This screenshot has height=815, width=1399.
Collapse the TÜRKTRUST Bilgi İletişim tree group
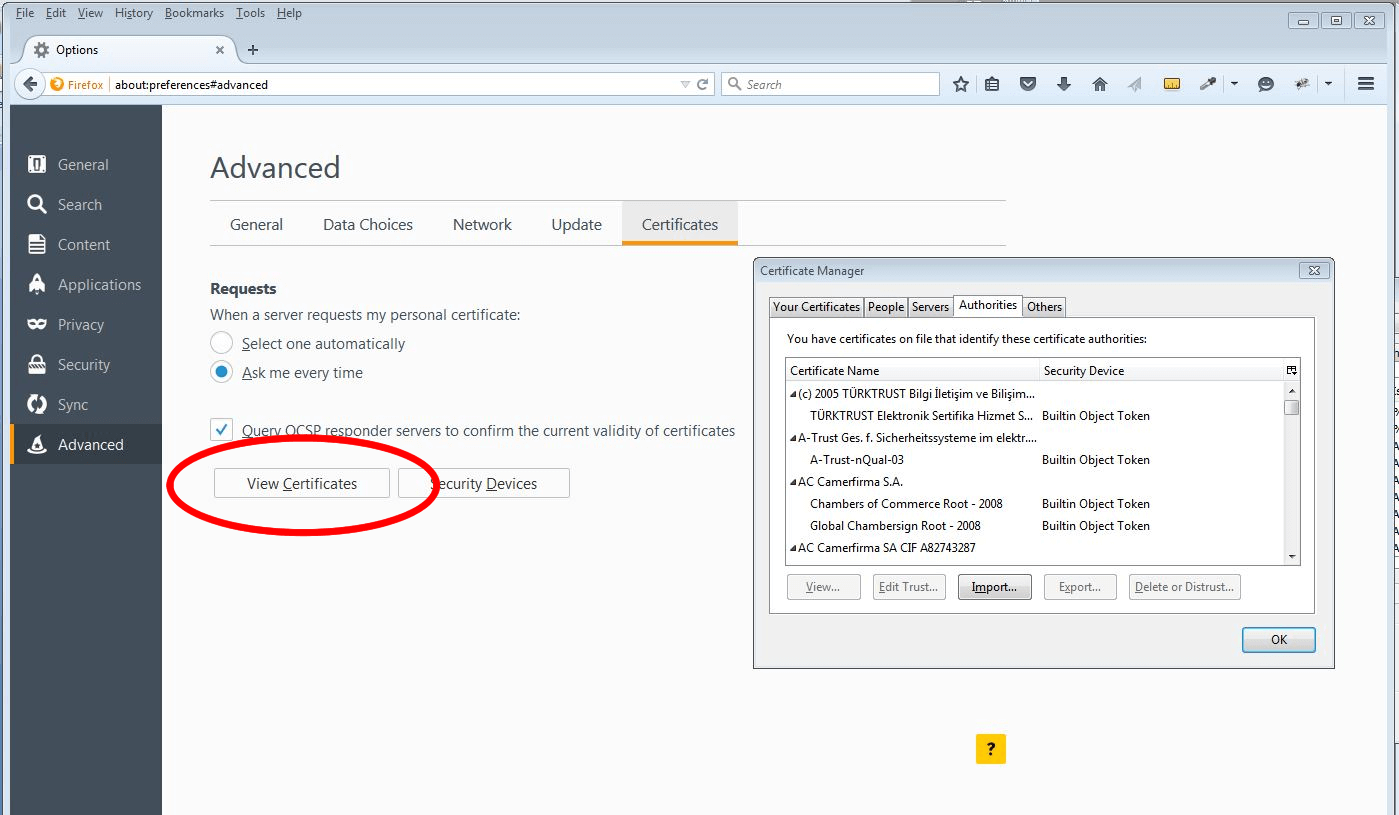tap(793, 394)
